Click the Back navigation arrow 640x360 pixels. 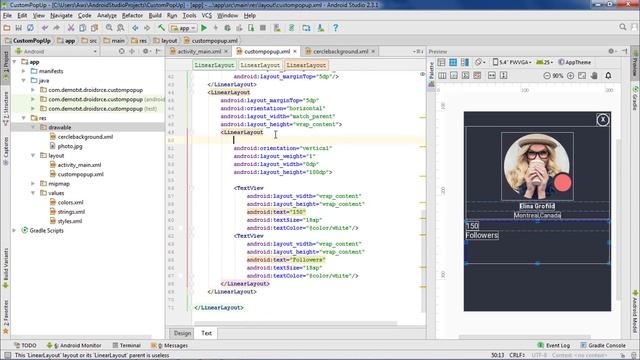[135, 28]
